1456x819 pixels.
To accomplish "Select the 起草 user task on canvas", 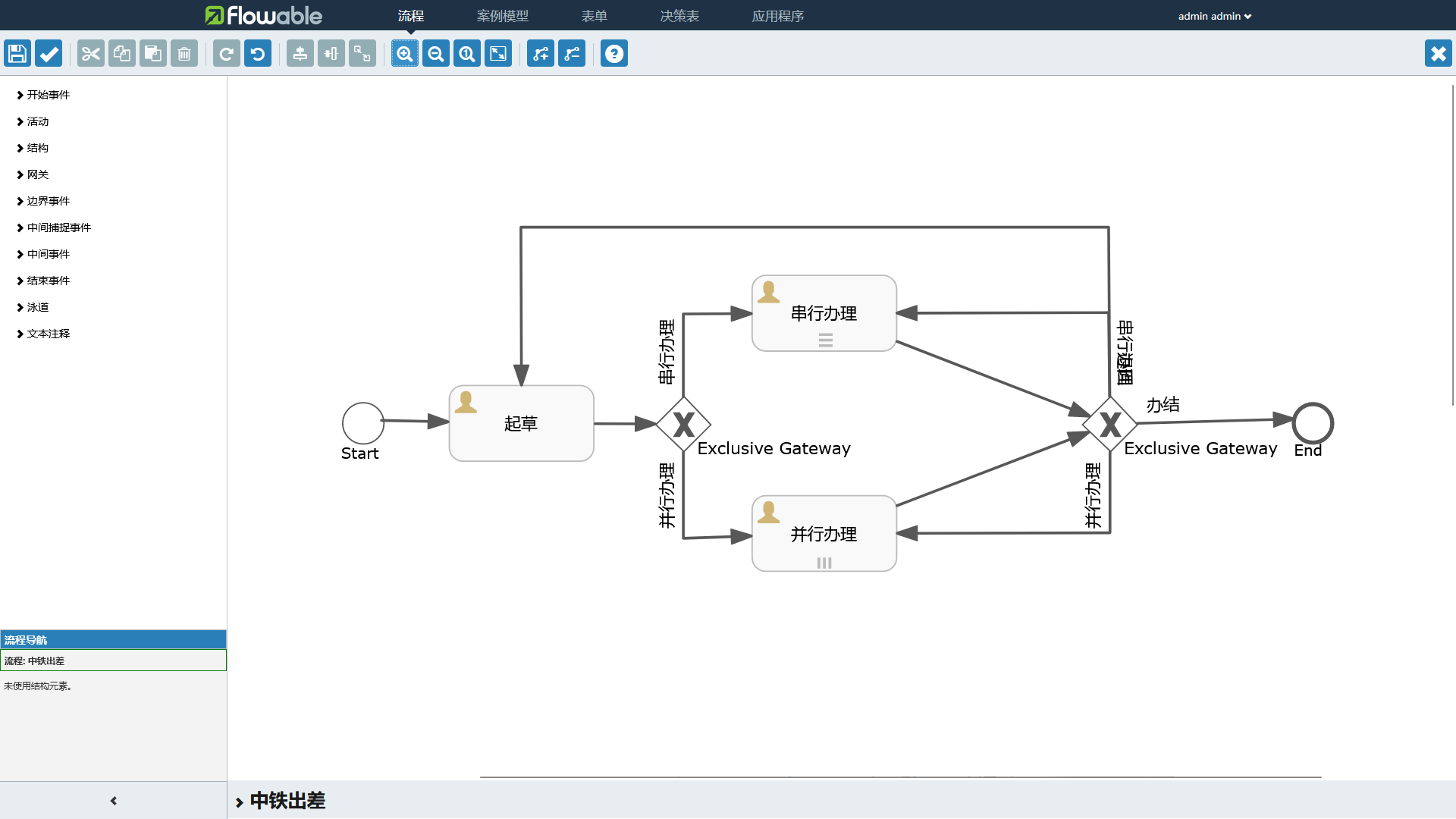I will 521,423.
